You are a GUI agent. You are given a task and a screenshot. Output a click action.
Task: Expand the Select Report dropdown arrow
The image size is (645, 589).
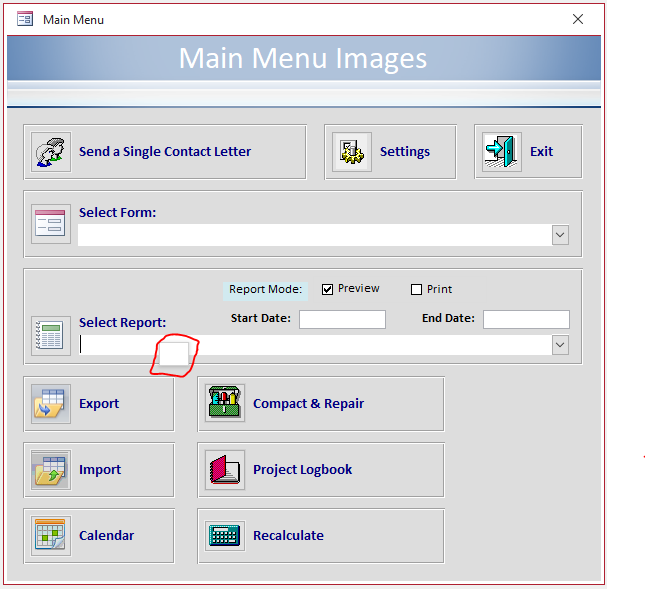pos(560,345)
